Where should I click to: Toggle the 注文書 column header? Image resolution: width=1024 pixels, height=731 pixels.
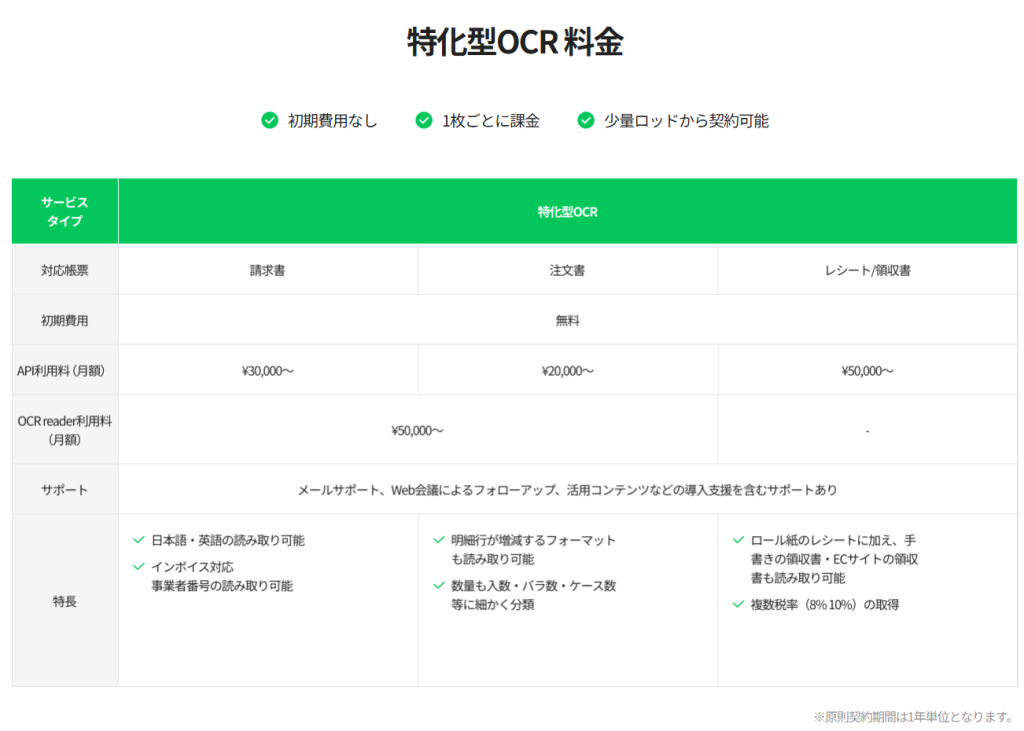pos(567,269)
